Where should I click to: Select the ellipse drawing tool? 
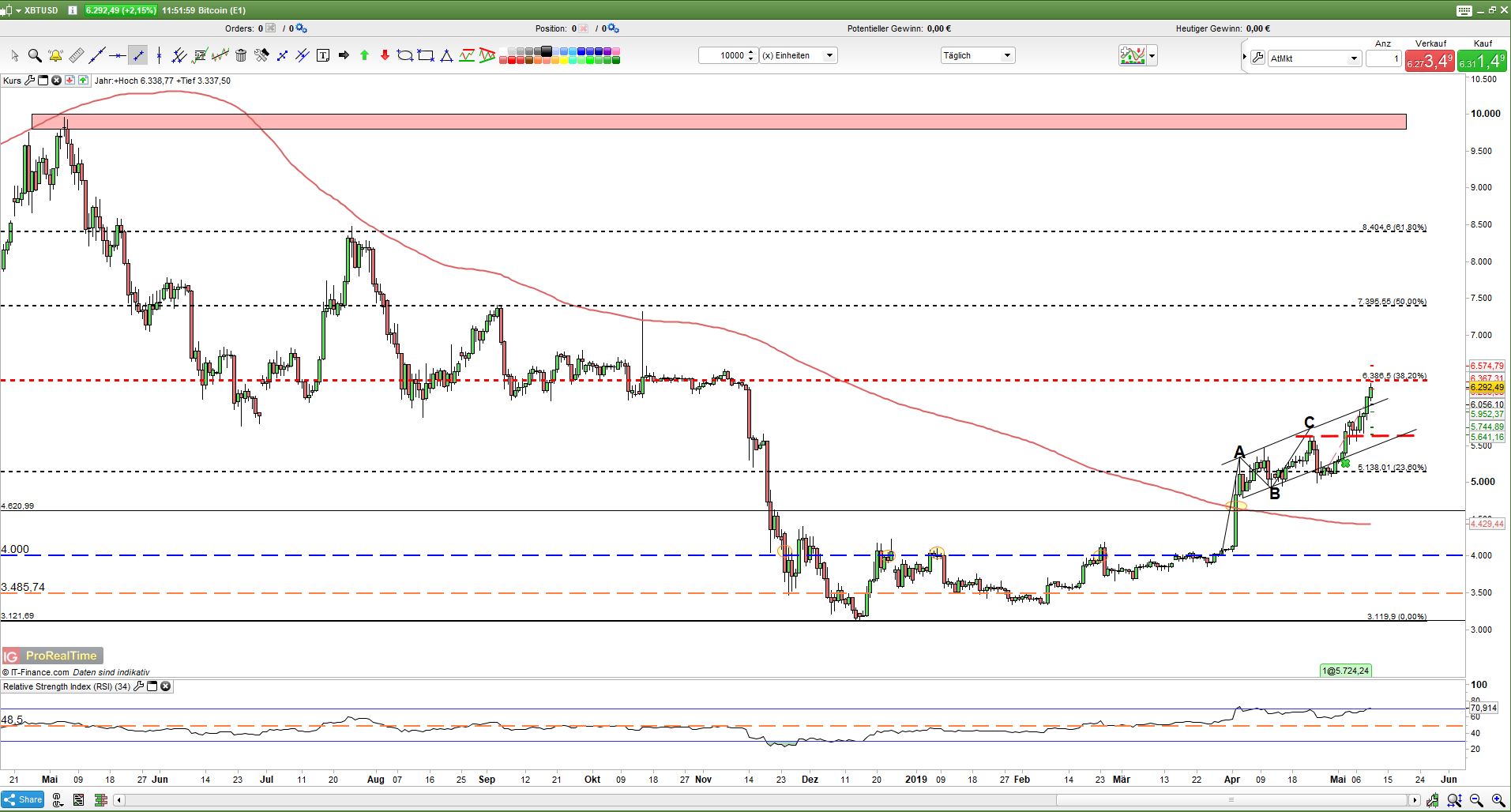coord(405,55)
